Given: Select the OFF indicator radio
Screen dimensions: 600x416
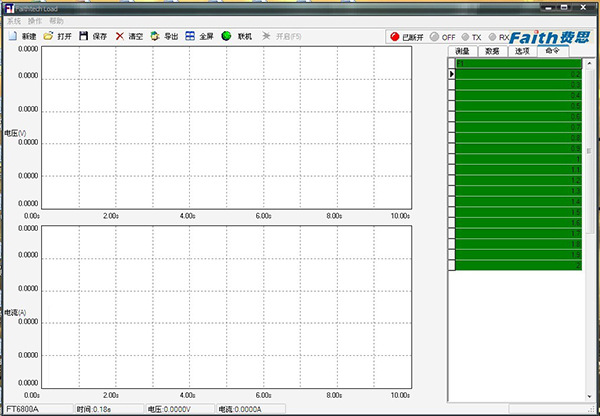Looking at the screenshot, I should click(x=435, y=37).
